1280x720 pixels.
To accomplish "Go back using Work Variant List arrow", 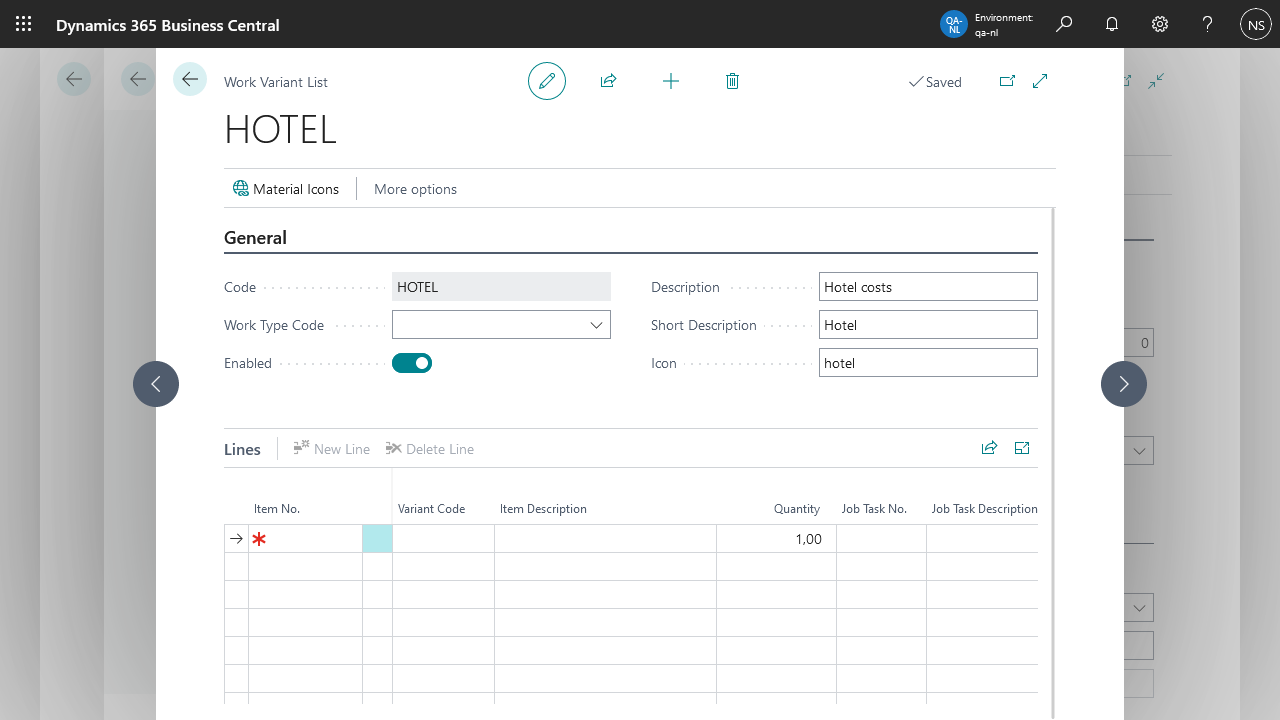I will click(x=190, y=79).
